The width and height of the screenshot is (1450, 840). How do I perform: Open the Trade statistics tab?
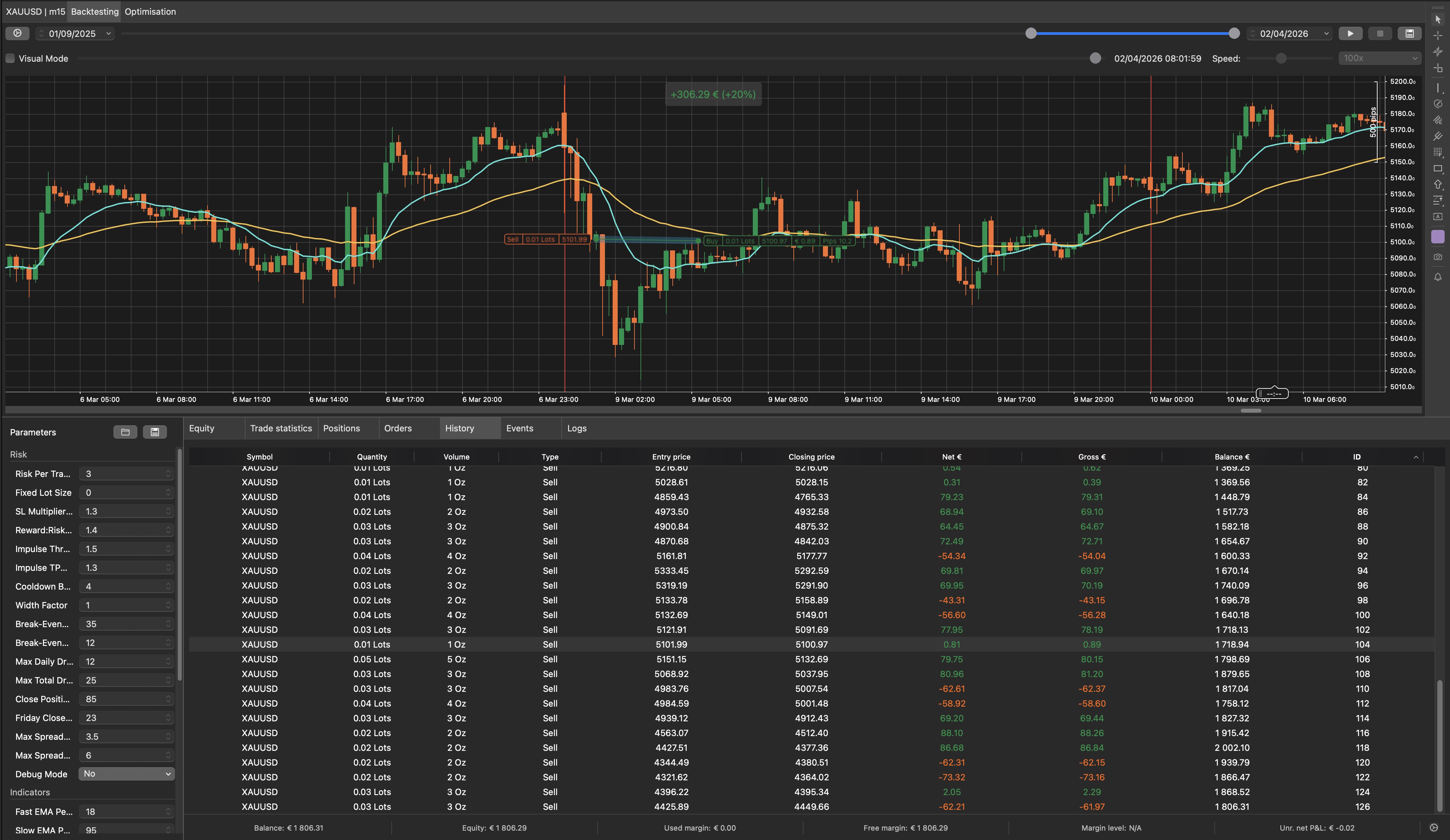click(281, 428)
